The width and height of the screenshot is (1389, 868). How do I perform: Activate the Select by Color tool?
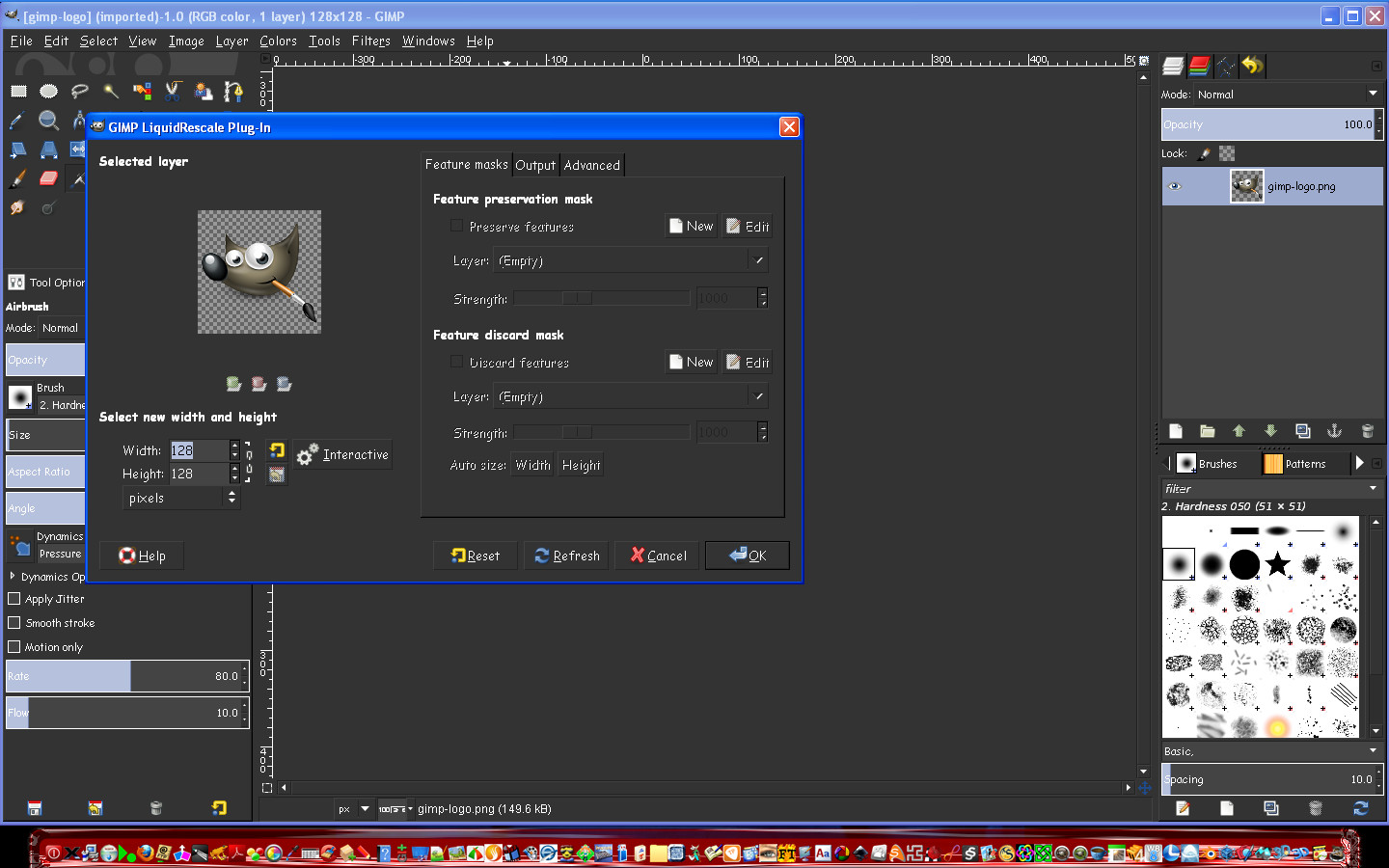coord(142,91)
